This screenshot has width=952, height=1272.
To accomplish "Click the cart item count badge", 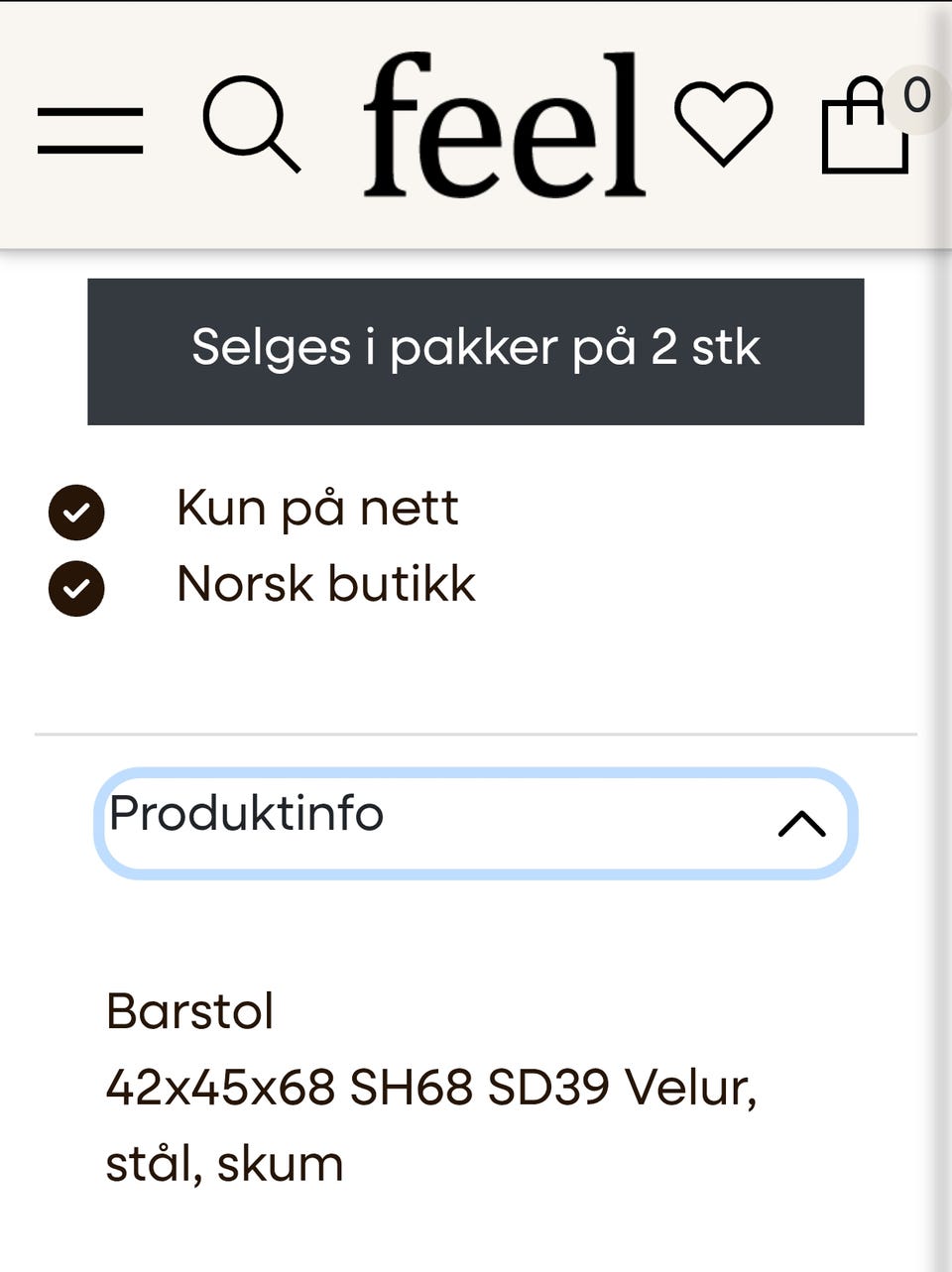I will click(x=916, y=96).
